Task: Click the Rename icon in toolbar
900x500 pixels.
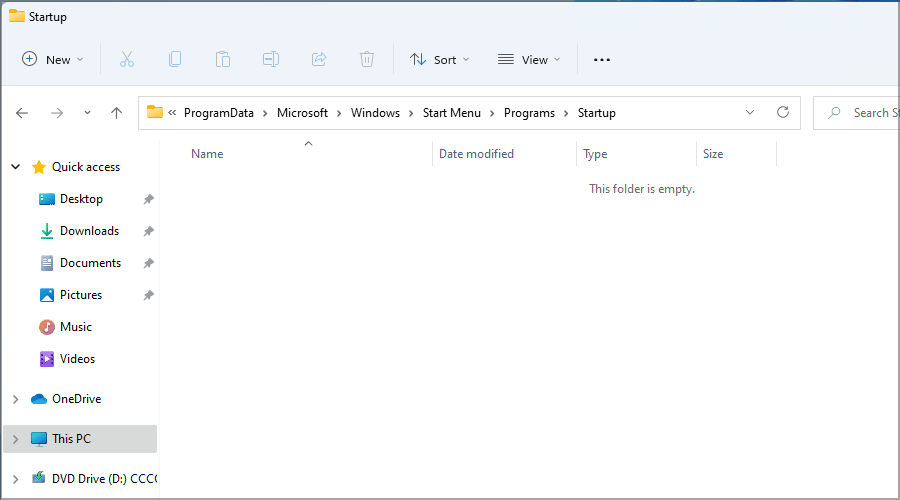Action: pyautogui.click(x=271, y=60)
